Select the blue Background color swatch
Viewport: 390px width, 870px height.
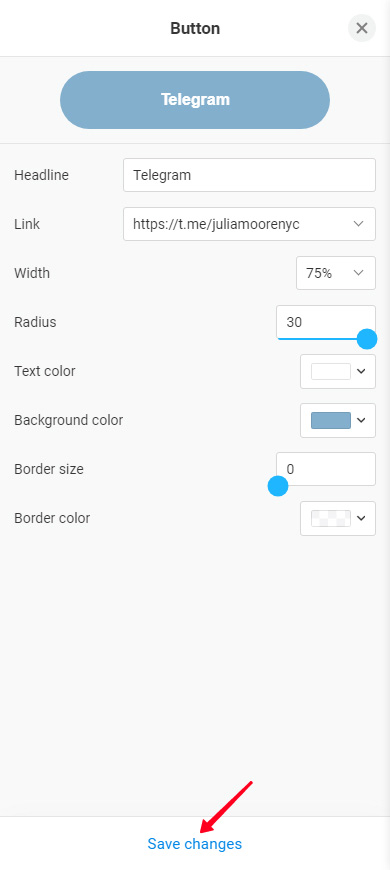coord(331,421)
